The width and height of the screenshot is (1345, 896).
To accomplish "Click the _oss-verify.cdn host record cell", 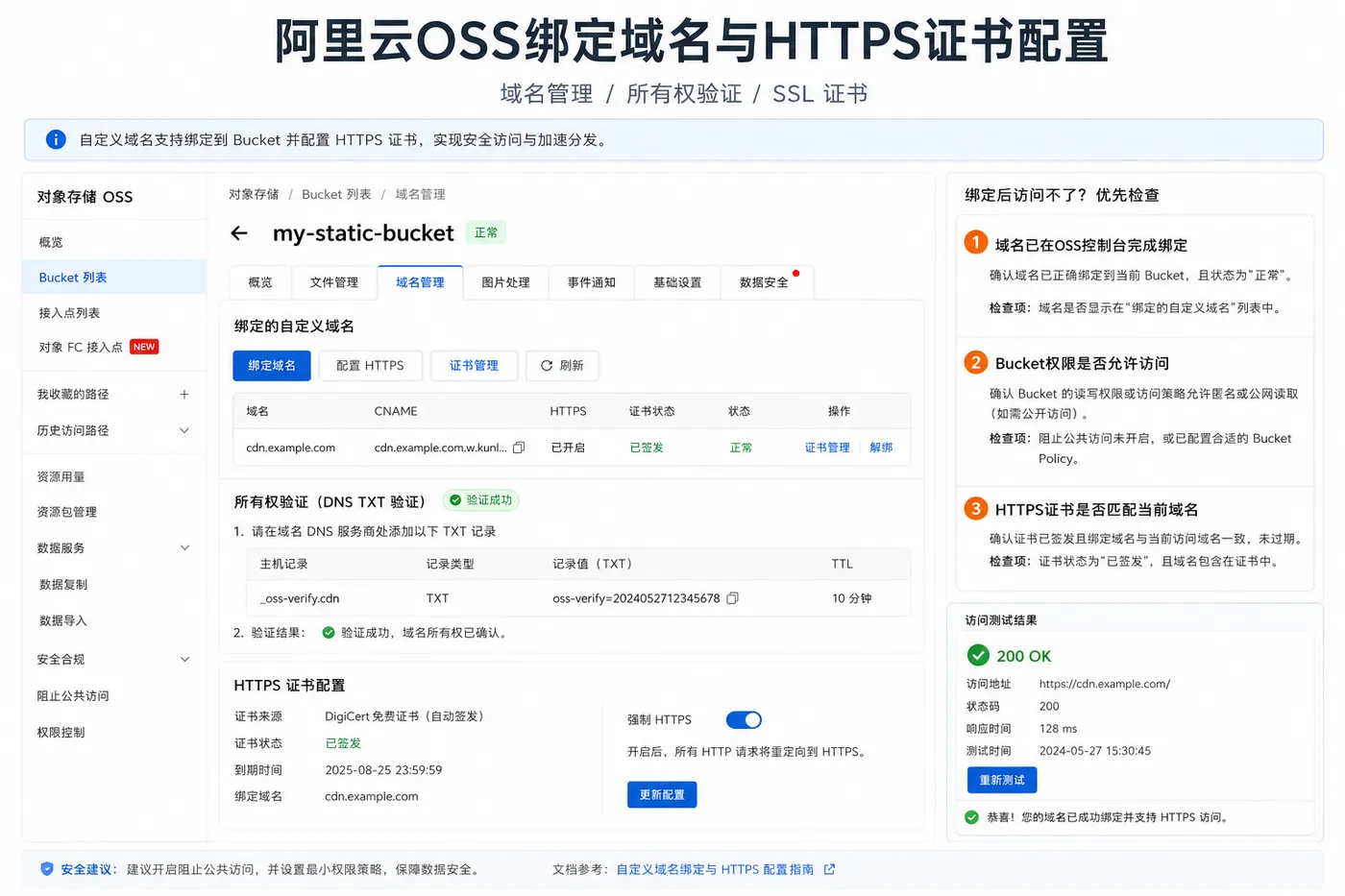I will [300, 598].
